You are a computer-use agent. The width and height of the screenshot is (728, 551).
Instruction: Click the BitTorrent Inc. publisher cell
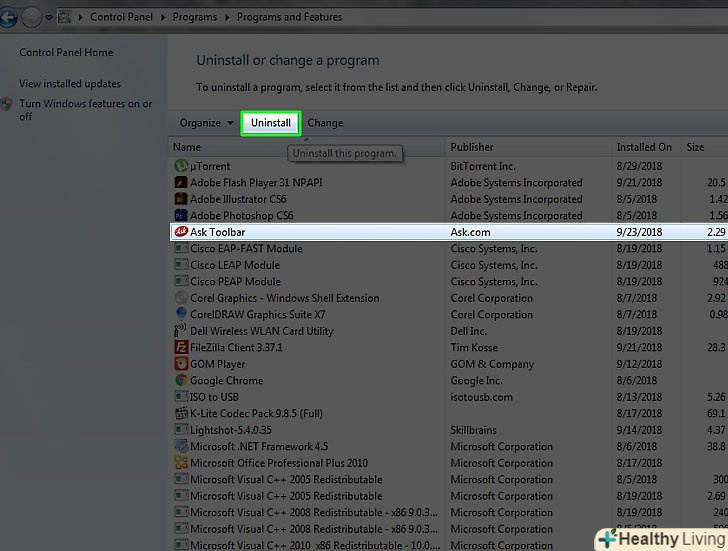(483, 166)
